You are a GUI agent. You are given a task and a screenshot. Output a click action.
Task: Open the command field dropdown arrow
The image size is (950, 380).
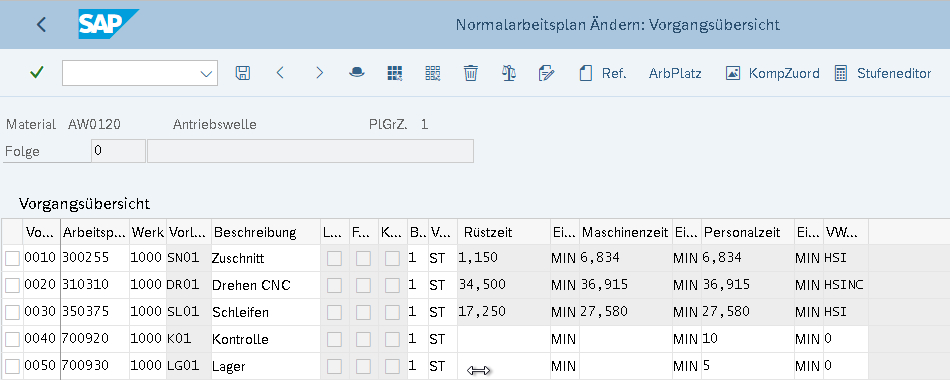point(206,73)
